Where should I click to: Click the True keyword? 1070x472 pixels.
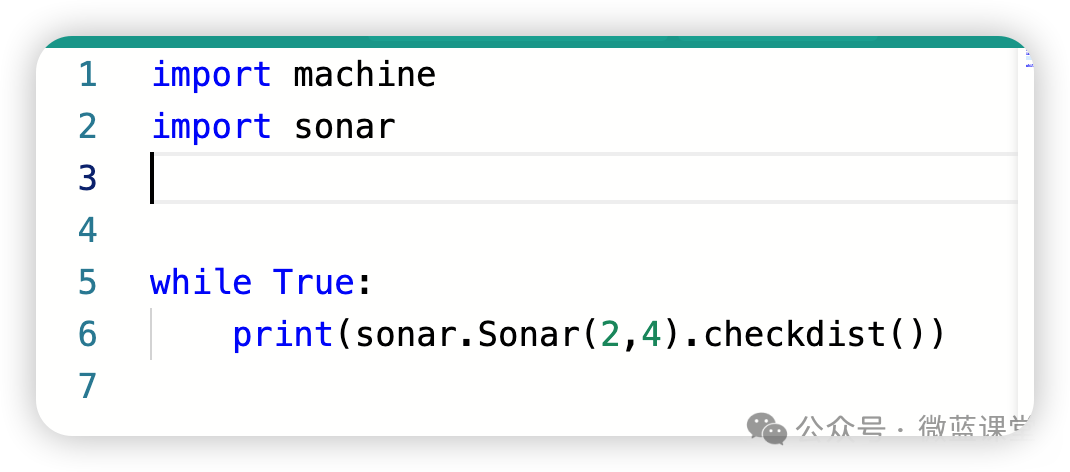(x=314, y=282)
